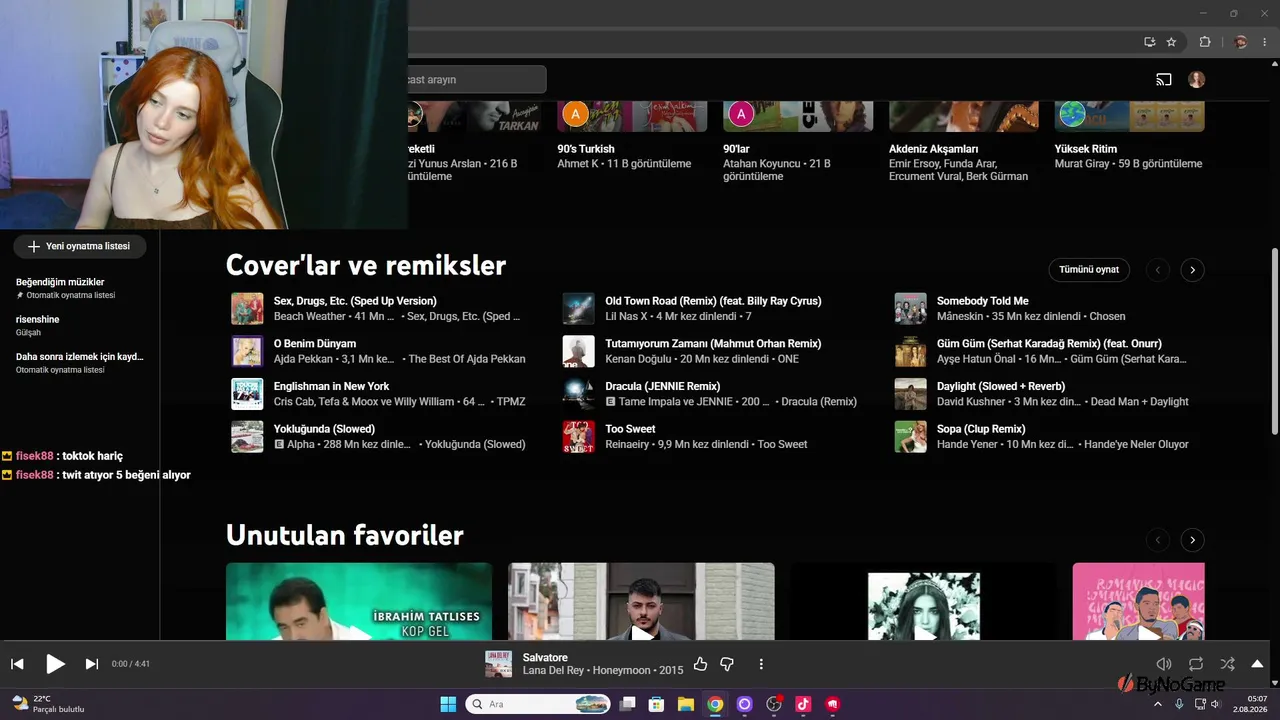Click the Windows taskbar search box
Viewport: 1280px width, 720px height.
[x=538, y=704]
